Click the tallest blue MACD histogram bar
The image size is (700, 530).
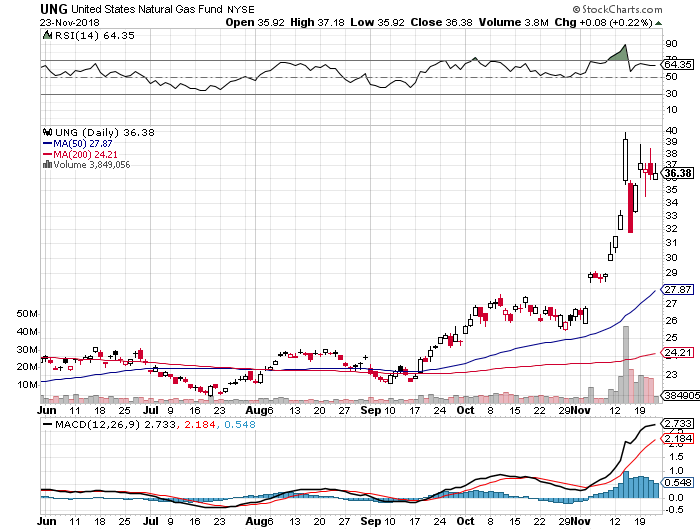[x=626, y=484]
